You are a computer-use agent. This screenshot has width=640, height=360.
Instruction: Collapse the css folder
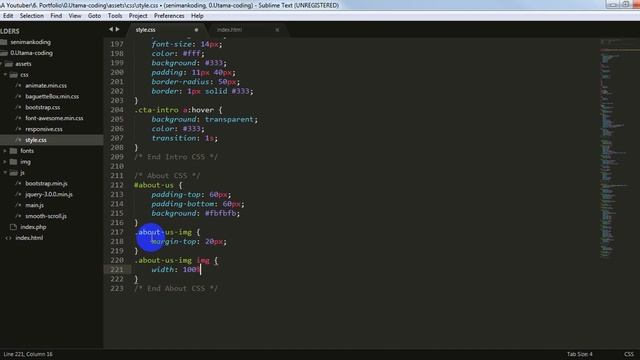click(5, 75)
